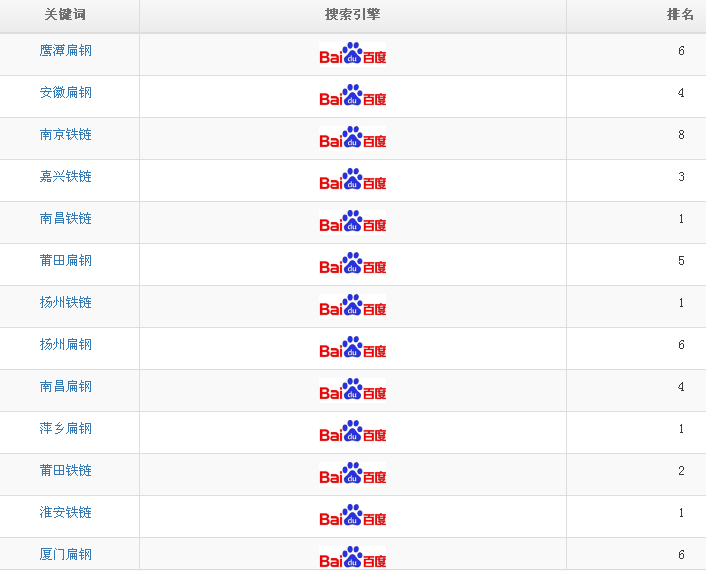Select the ranking cell of 嘉兴铁链
Screen dimensions: 706x571
click(681, 177)
